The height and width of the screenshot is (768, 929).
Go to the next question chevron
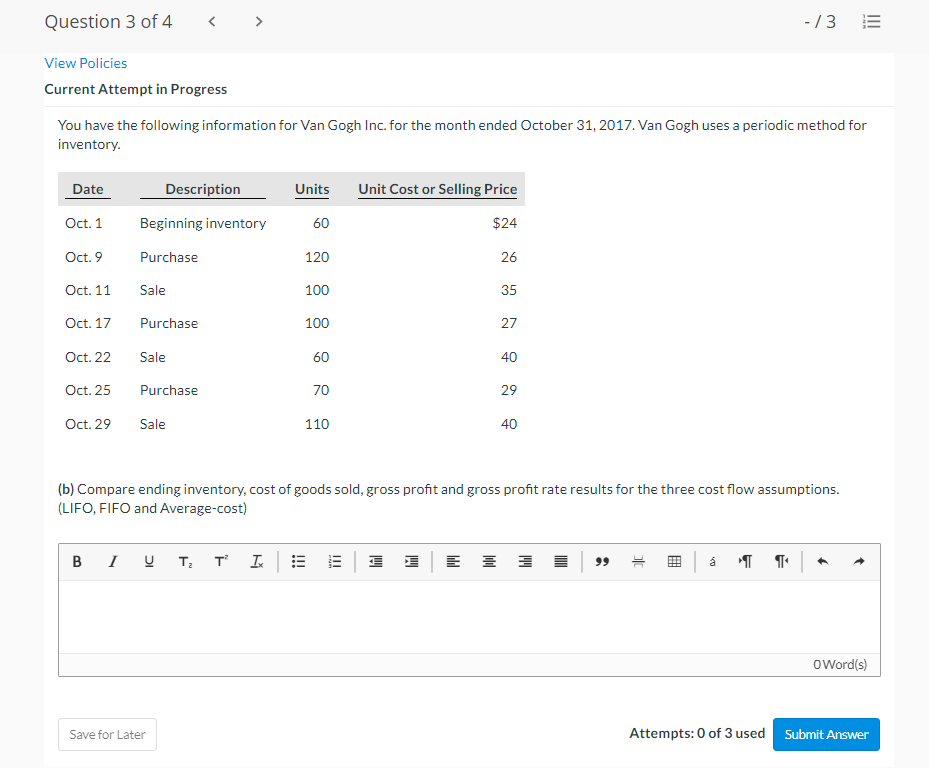click(x=258, y=20)
